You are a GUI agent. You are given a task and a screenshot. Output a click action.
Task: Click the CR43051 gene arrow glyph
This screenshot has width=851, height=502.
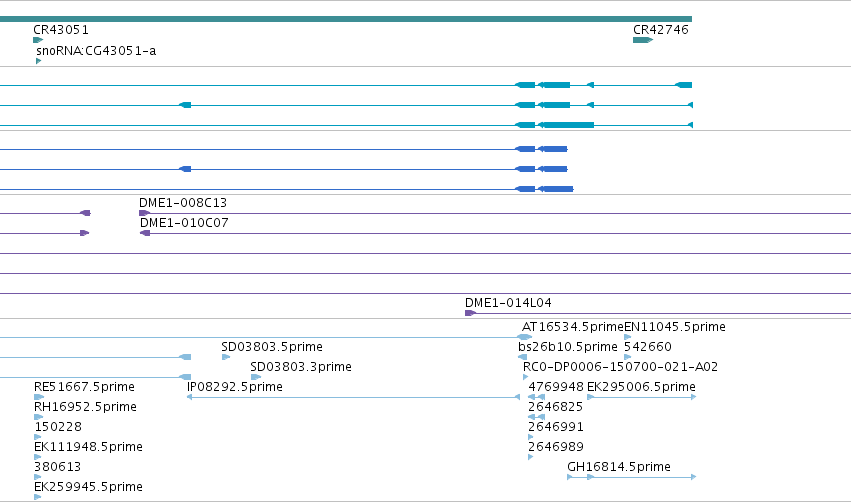pyautogui.click(x=38, y=40)
